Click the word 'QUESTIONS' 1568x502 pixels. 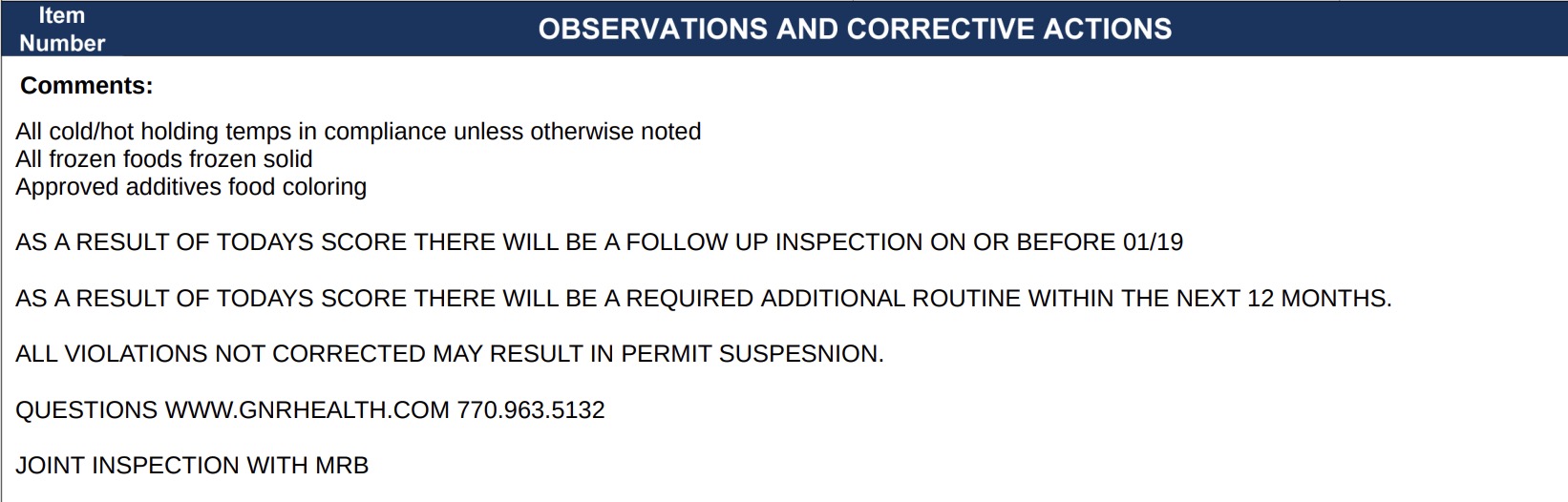[86, 410]
